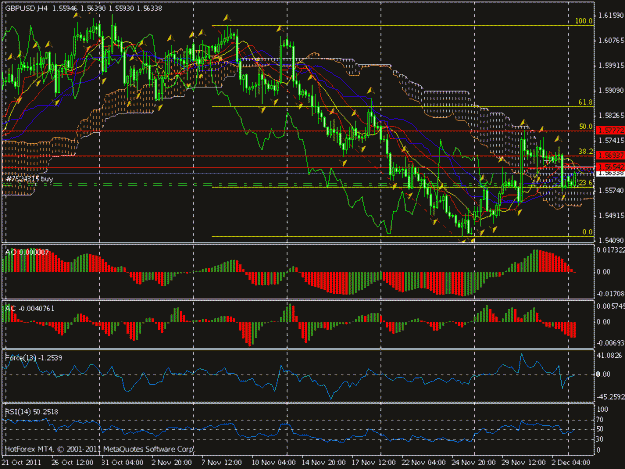Image resolution: width=625 pixels, height=469 pixels.
Task: Click price axis value 1.54915
Action: click(x=610, y=215)
